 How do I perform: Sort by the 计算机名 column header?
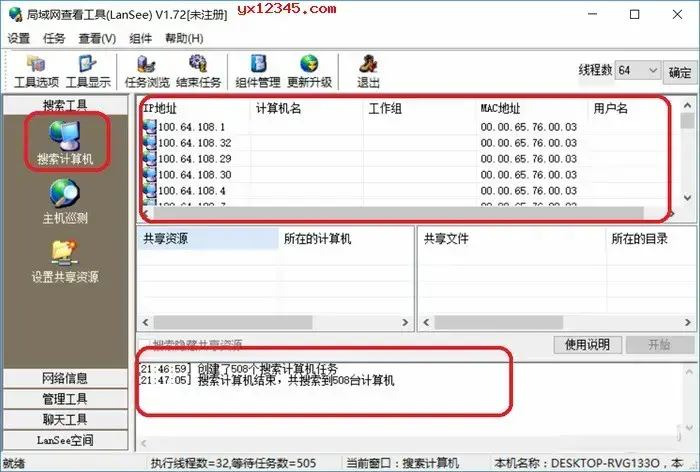pyautogui.click(x=307, y=108)
